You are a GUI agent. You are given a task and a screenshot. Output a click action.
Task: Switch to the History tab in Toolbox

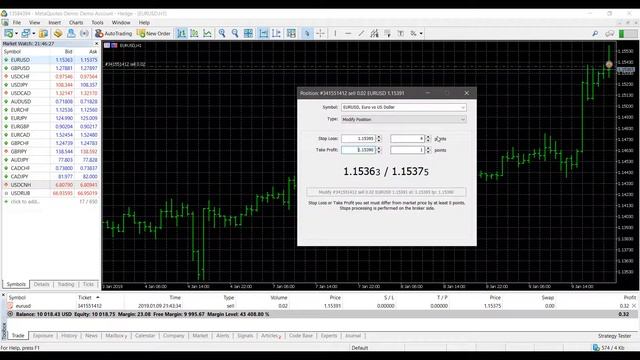[69, 336]
